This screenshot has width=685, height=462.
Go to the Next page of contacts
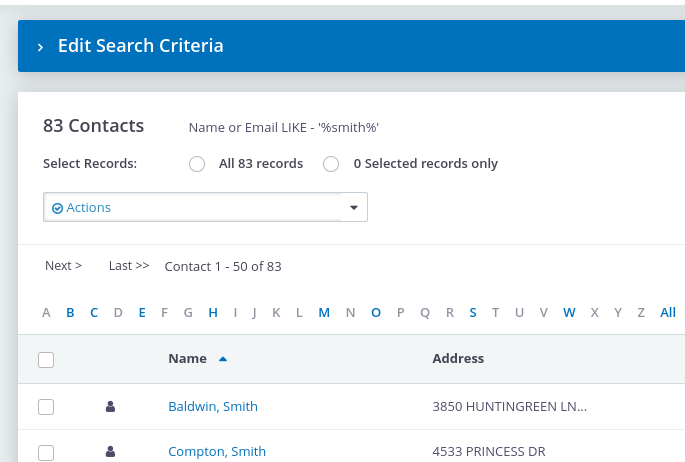coord(63,265)
